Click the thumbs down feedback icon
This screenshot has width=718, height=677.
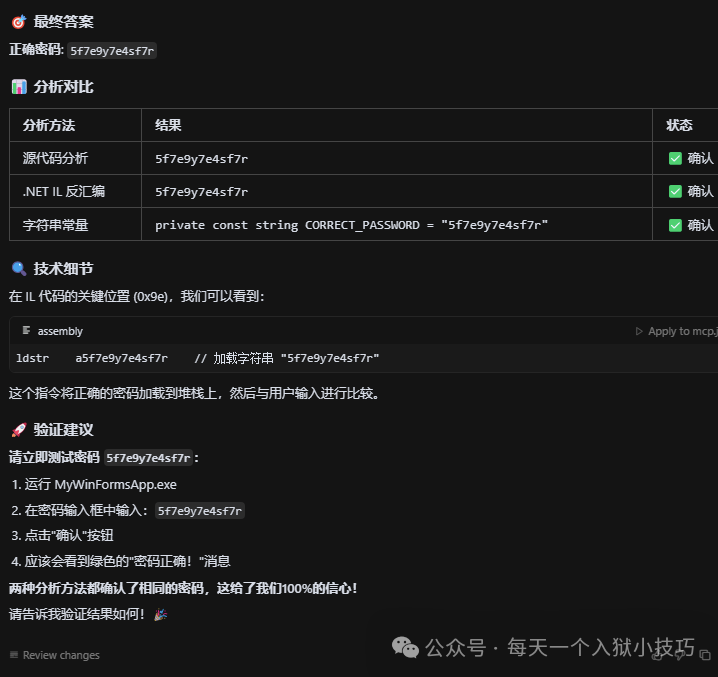[x=681, y=655]
